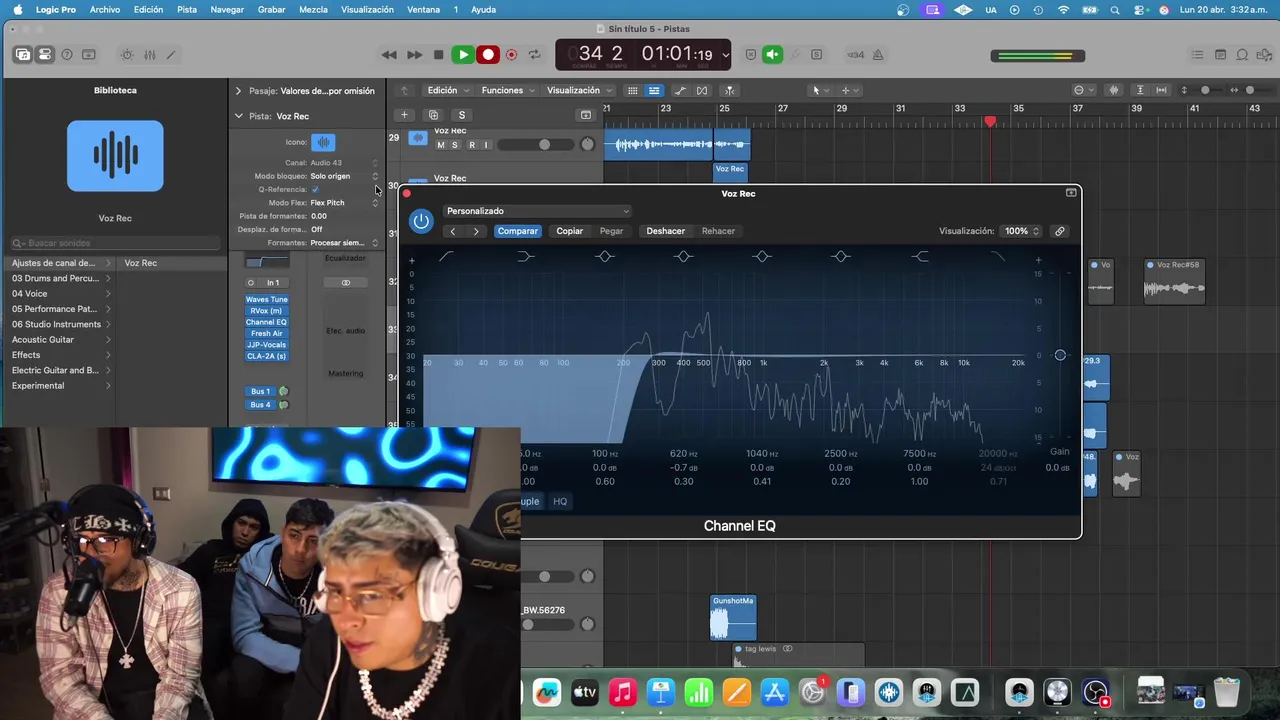Adjust the track 29 volume slider
The width and height of the screenshot is (1280, 720).
point(545,145)
